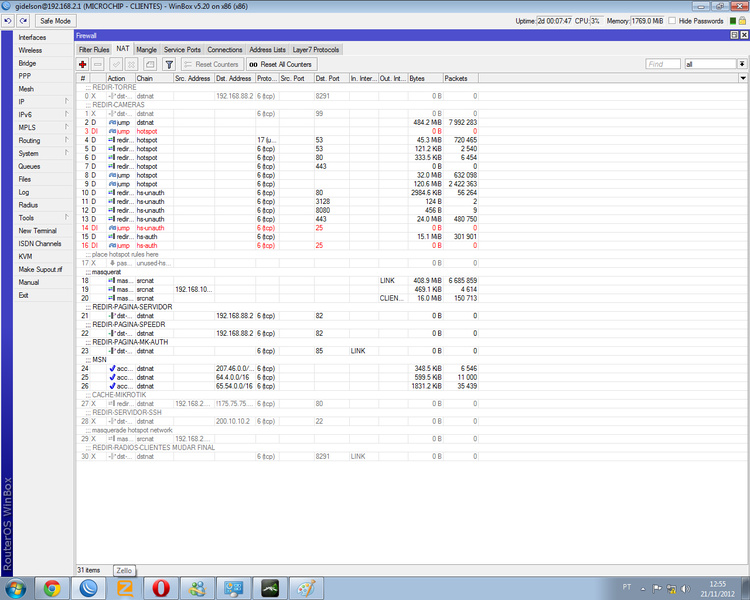Image resolution: width=750 pixels, height=600 pixels.
Task: Click the filter funnel icon
Action: pos(169,64)
